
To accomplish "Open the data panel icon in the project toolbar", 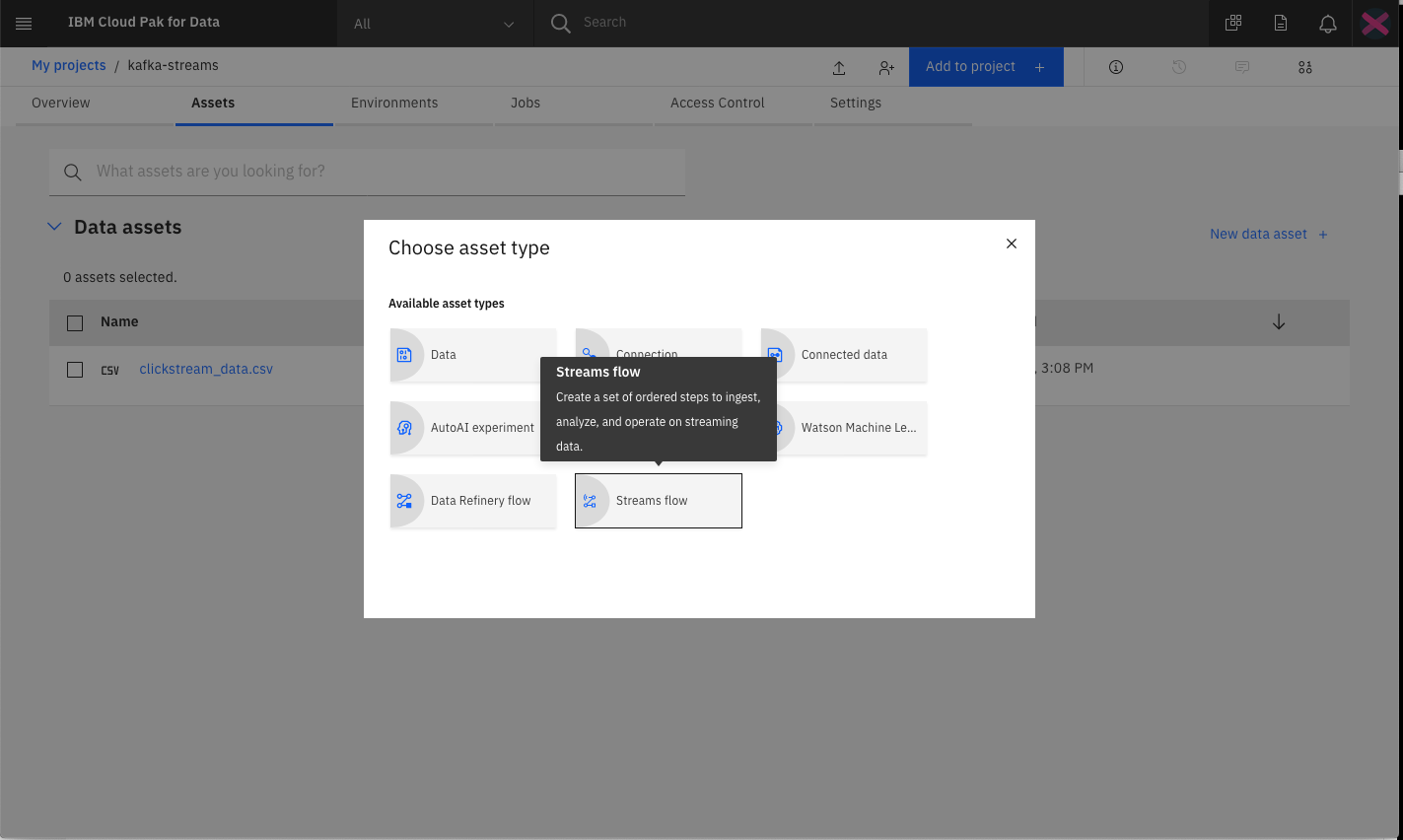I will pyautogui.click(x=1305, y=67).
